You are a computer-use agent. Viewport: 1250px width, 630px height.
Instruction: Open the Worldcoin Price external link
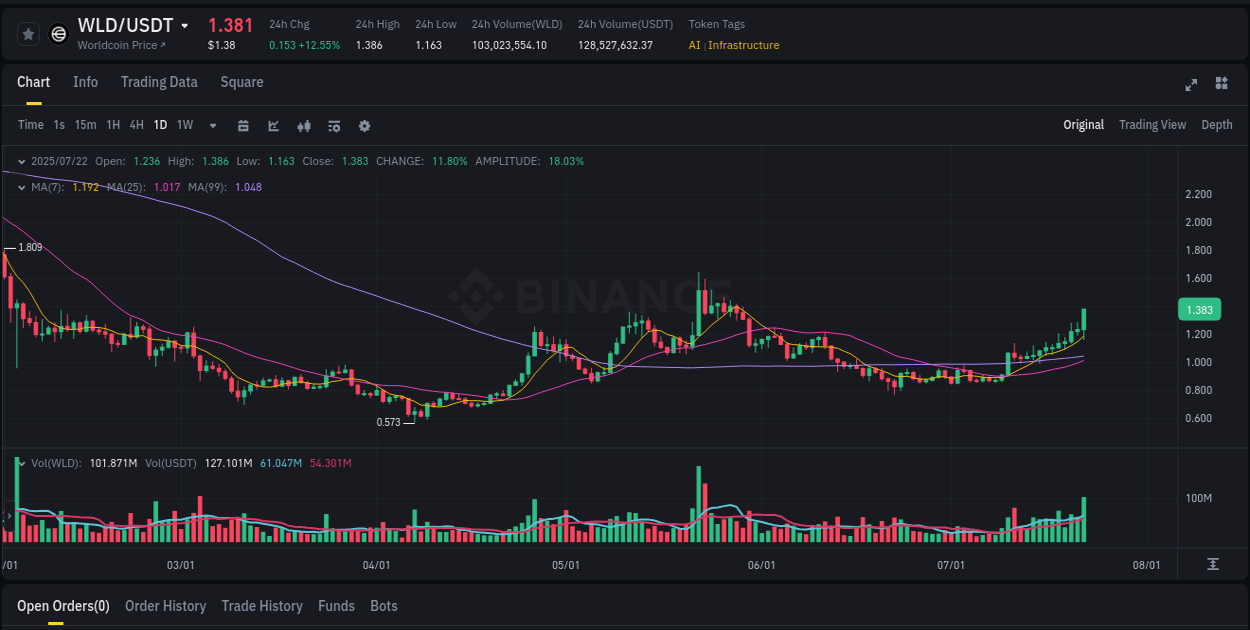(120, 45)
